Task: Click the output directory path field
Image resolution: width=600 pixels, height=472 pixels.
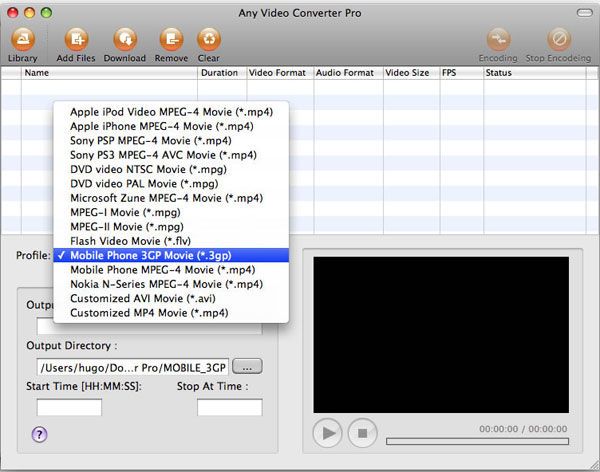Action: click(133, 367)
